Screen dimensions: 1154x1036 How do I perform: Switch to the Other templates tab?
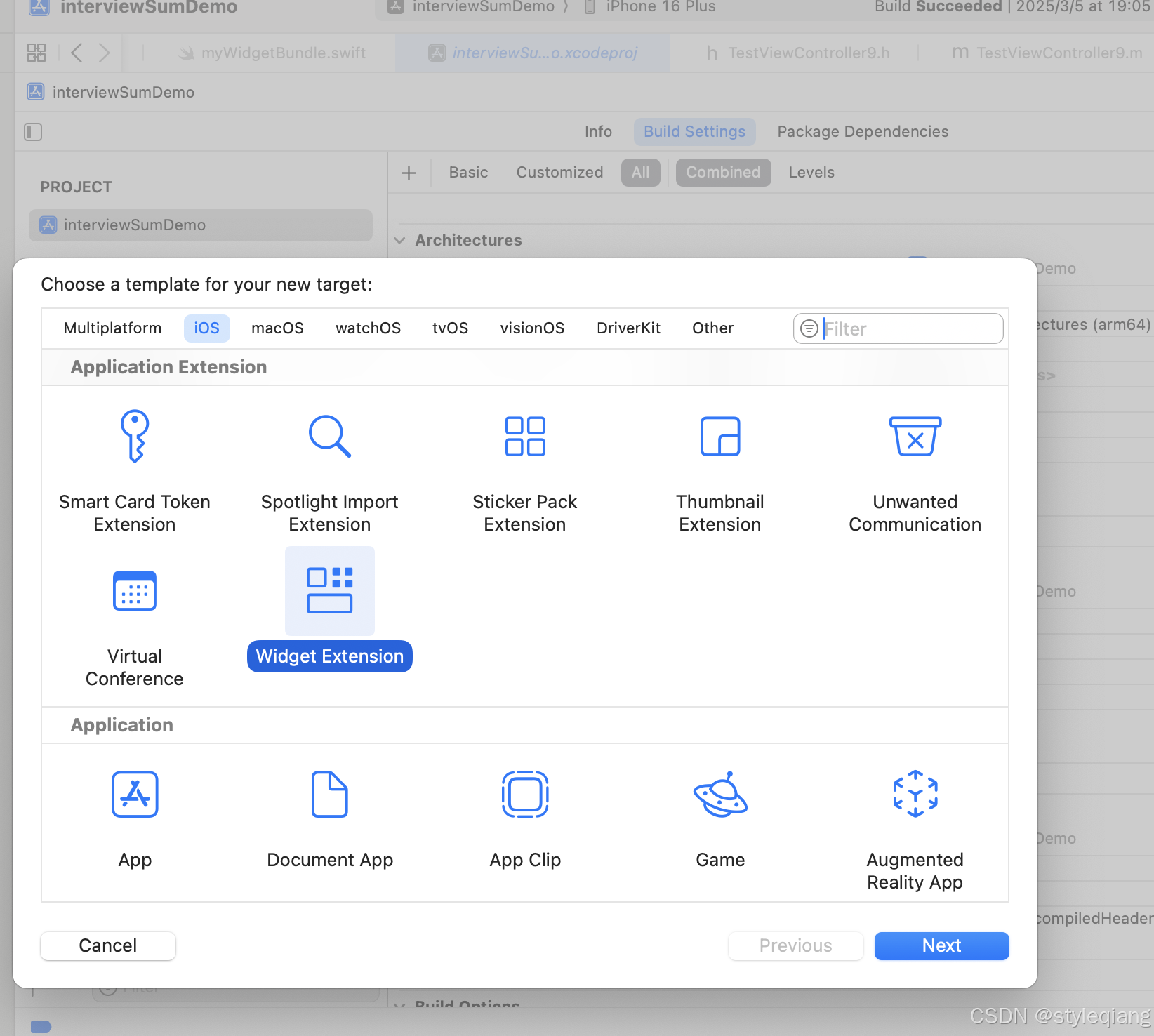coord(712,328)
